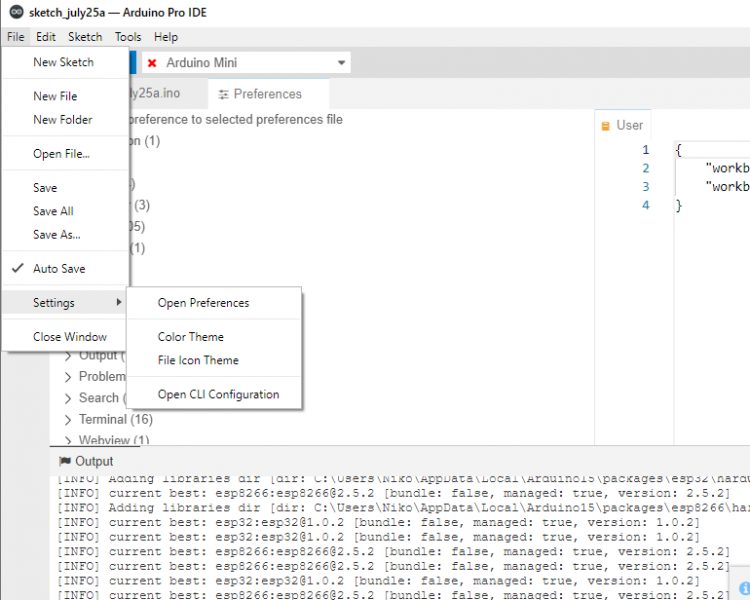Open the Sketch menu
The height and width of the screenshot is (600, 750).
[x=85, y=37]
